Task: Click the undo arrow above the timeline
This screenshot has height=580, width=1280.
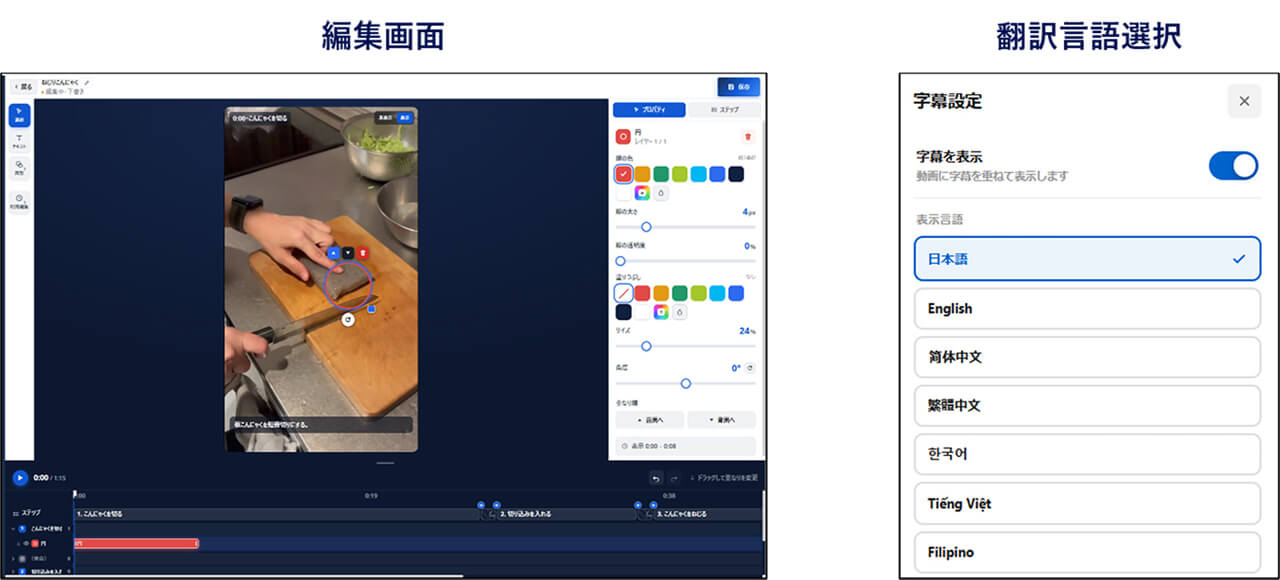Action: pos(655,478)
